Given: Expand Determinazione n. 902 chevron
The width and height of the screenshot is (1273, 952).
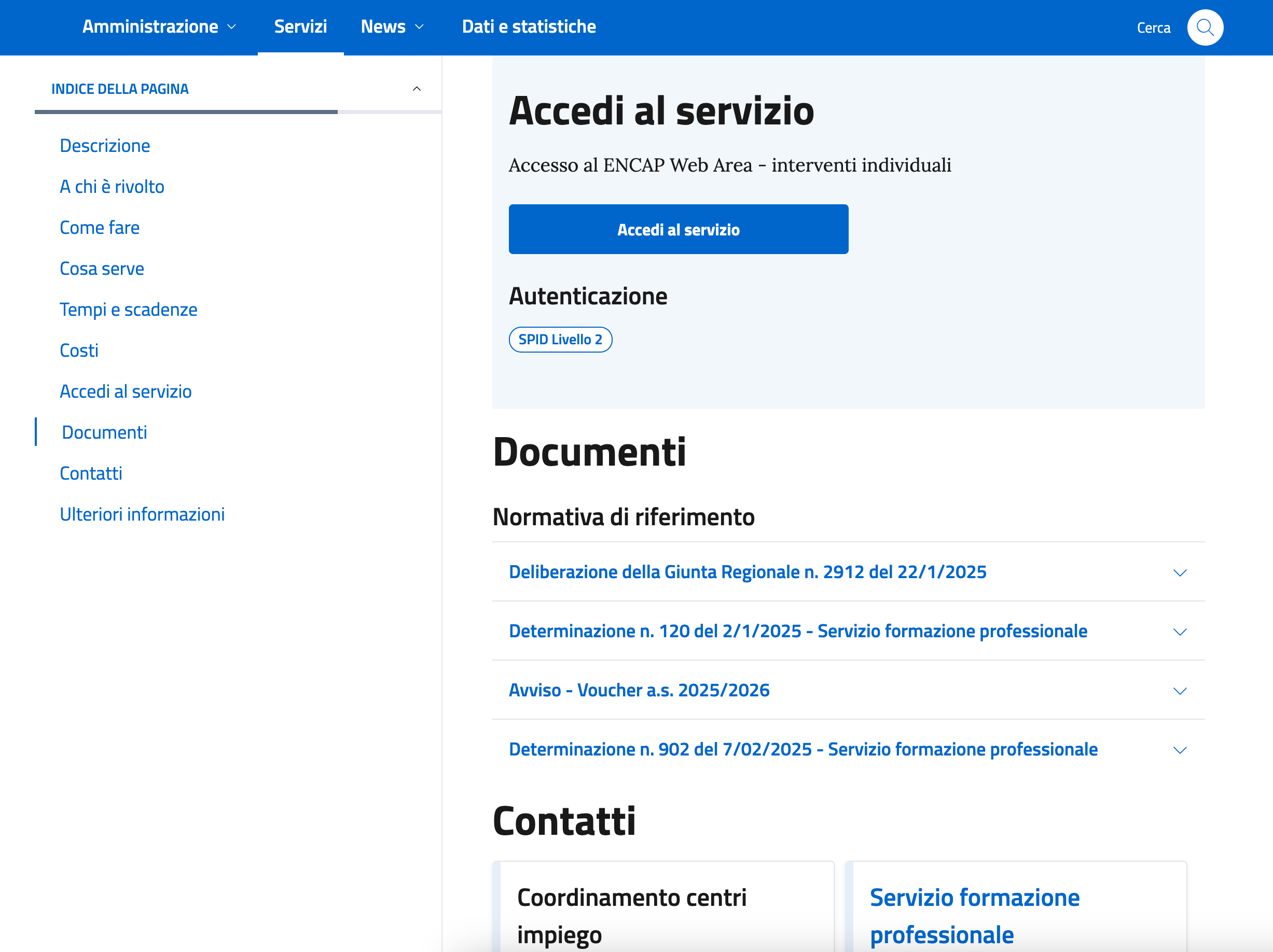Looking at the screenshot, I should 1179,750.
